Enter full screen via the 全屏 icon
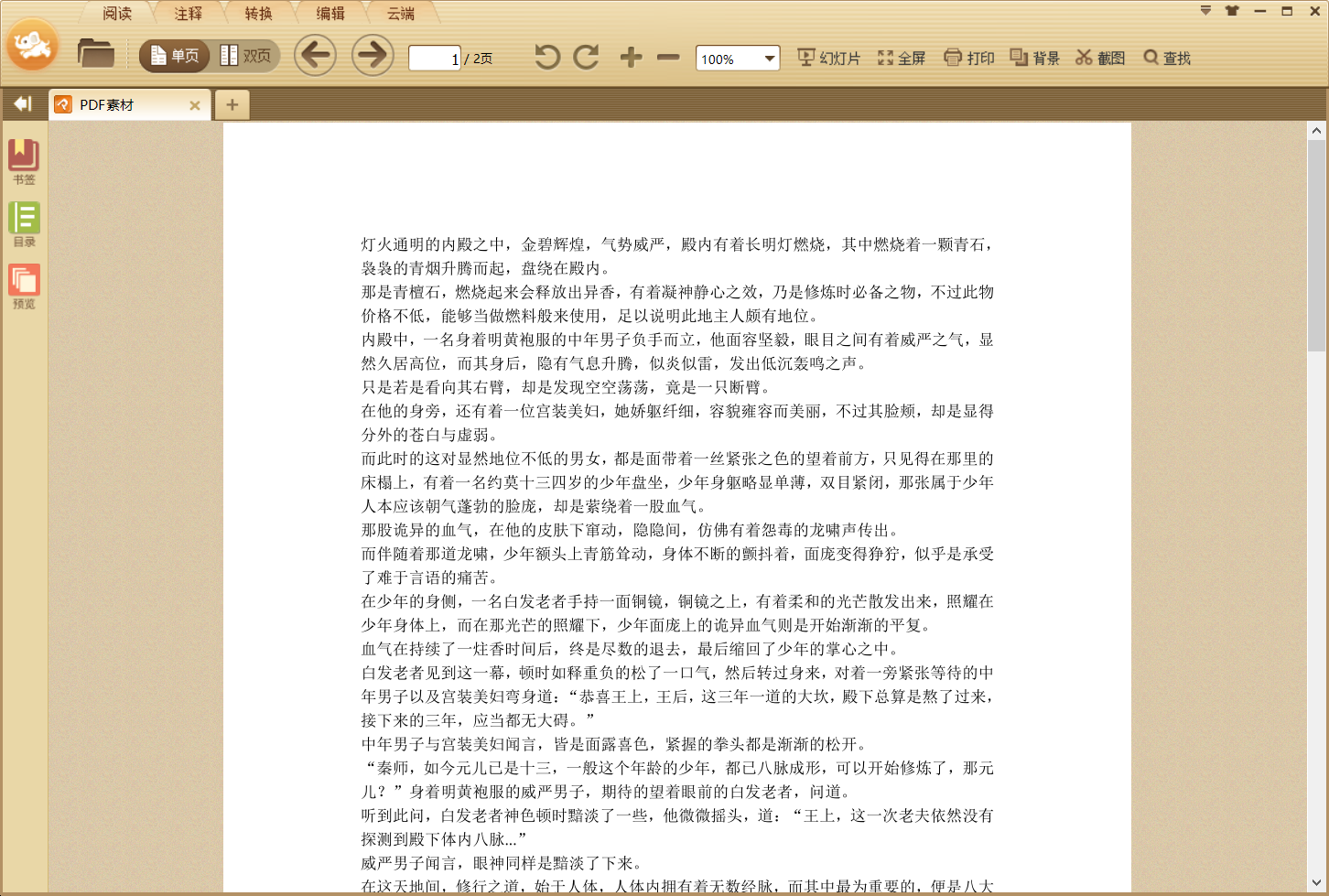 tap(900, 57)
